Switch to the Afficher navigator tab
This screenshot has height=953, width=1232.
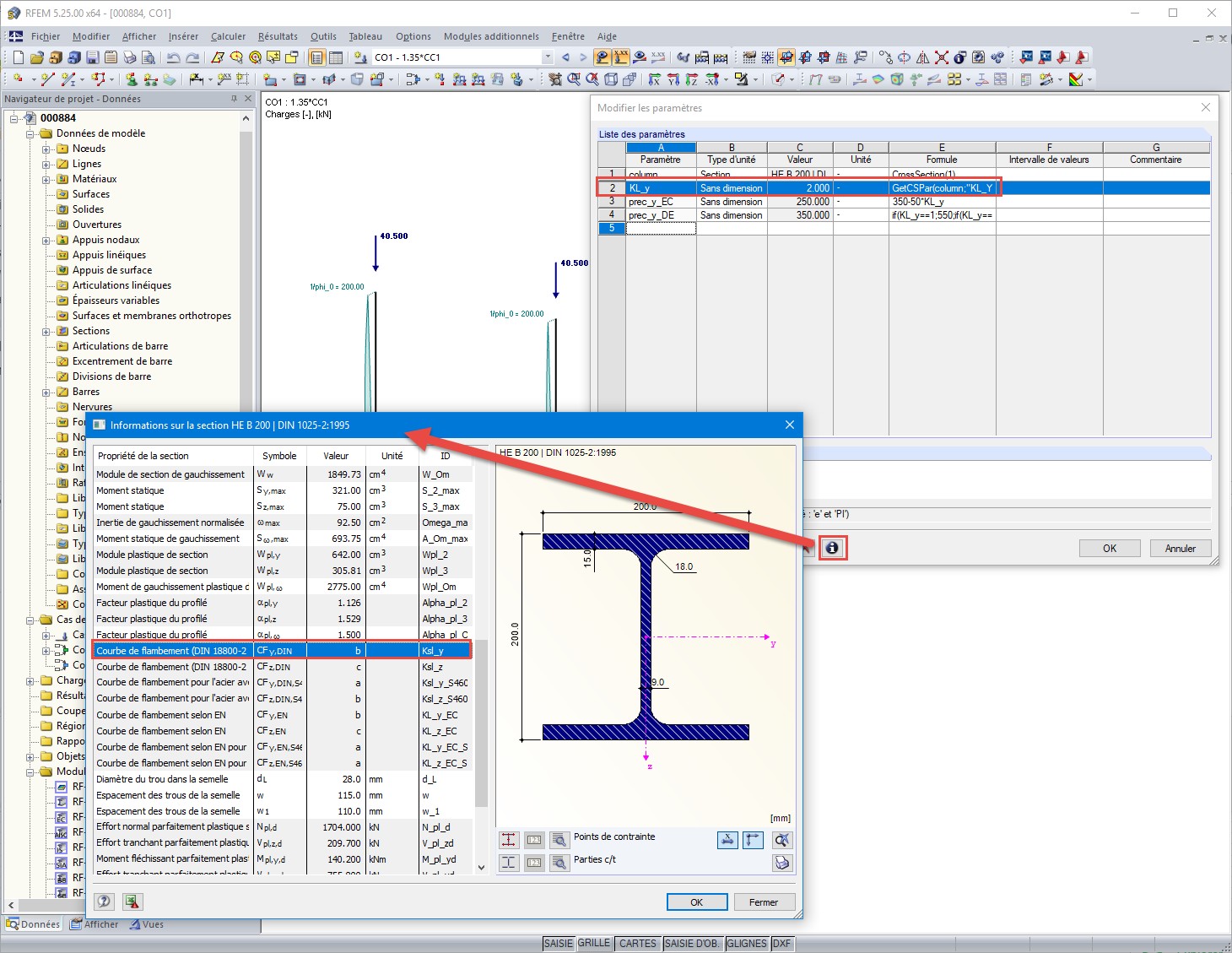tap(95, 924)
